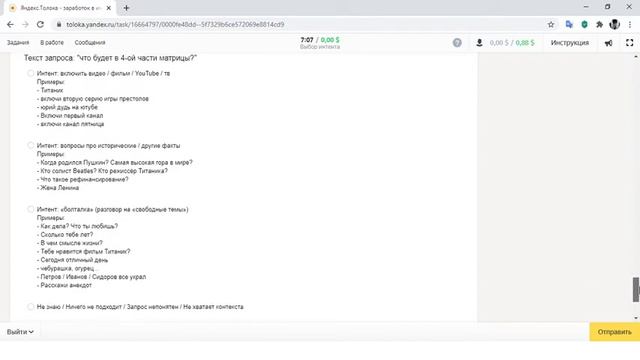Viewport: 640px width, 360px height.
Task: Select intent "вопросы про исторические / другие факты"
Action: pos(31,145)
